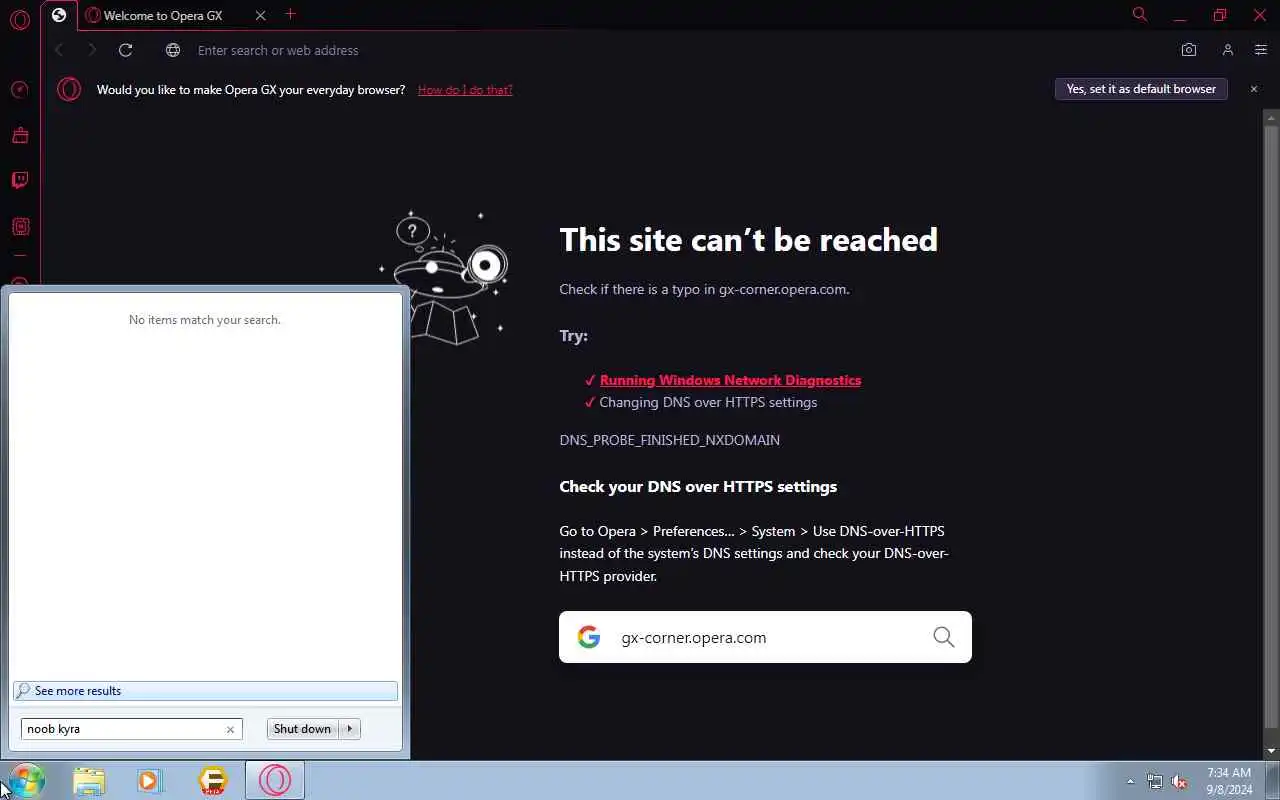Open File Explorer from taskbar
The width and height of the screenshot is (1280, 800).
(89, 780)
